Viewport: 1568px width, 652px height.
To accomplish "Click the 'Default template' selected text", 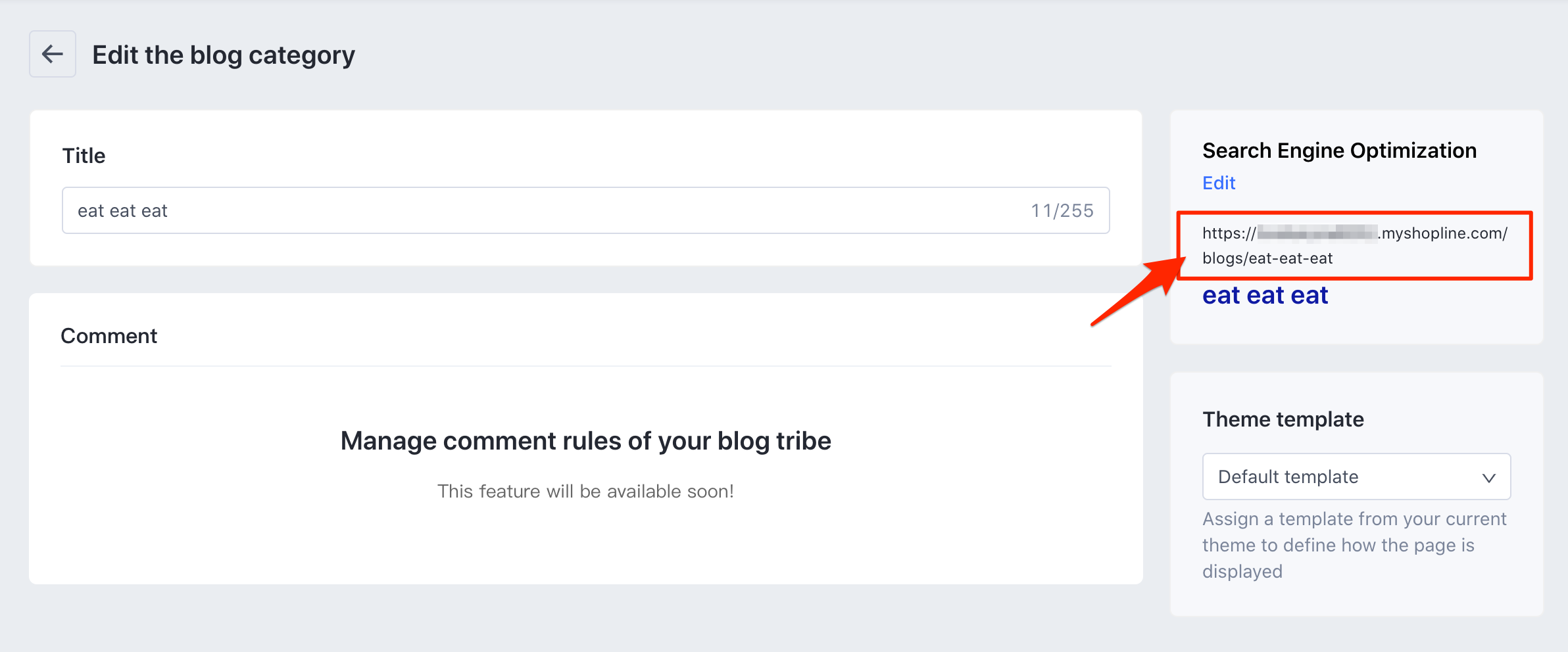I will click(1288, 477).
